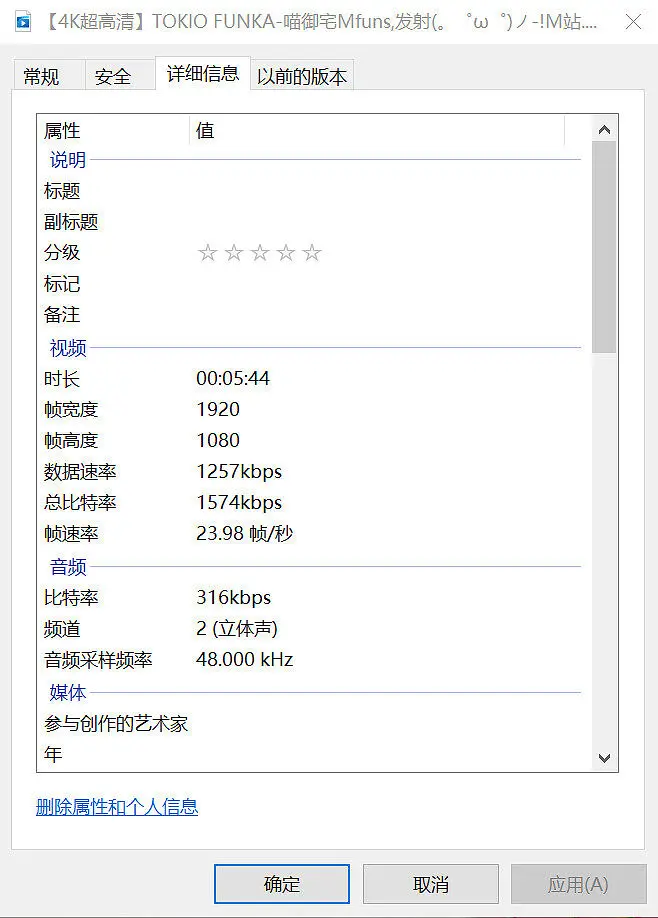658x918 pixels.
Task: Select the 音频采样频率 property label
Action: pos(98,660)
